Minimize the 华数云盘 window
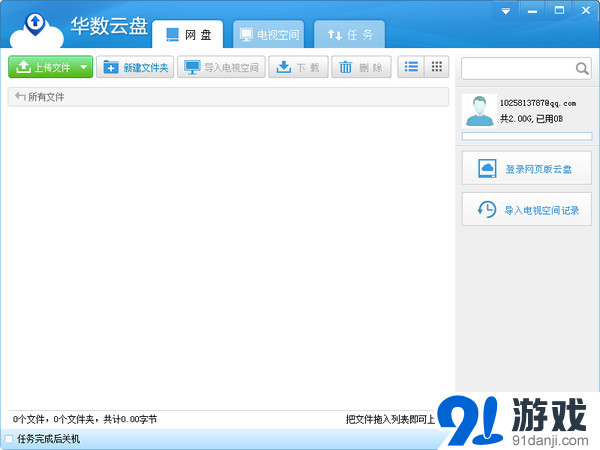This screenshot has height=450, width=600. pos(532,11)
